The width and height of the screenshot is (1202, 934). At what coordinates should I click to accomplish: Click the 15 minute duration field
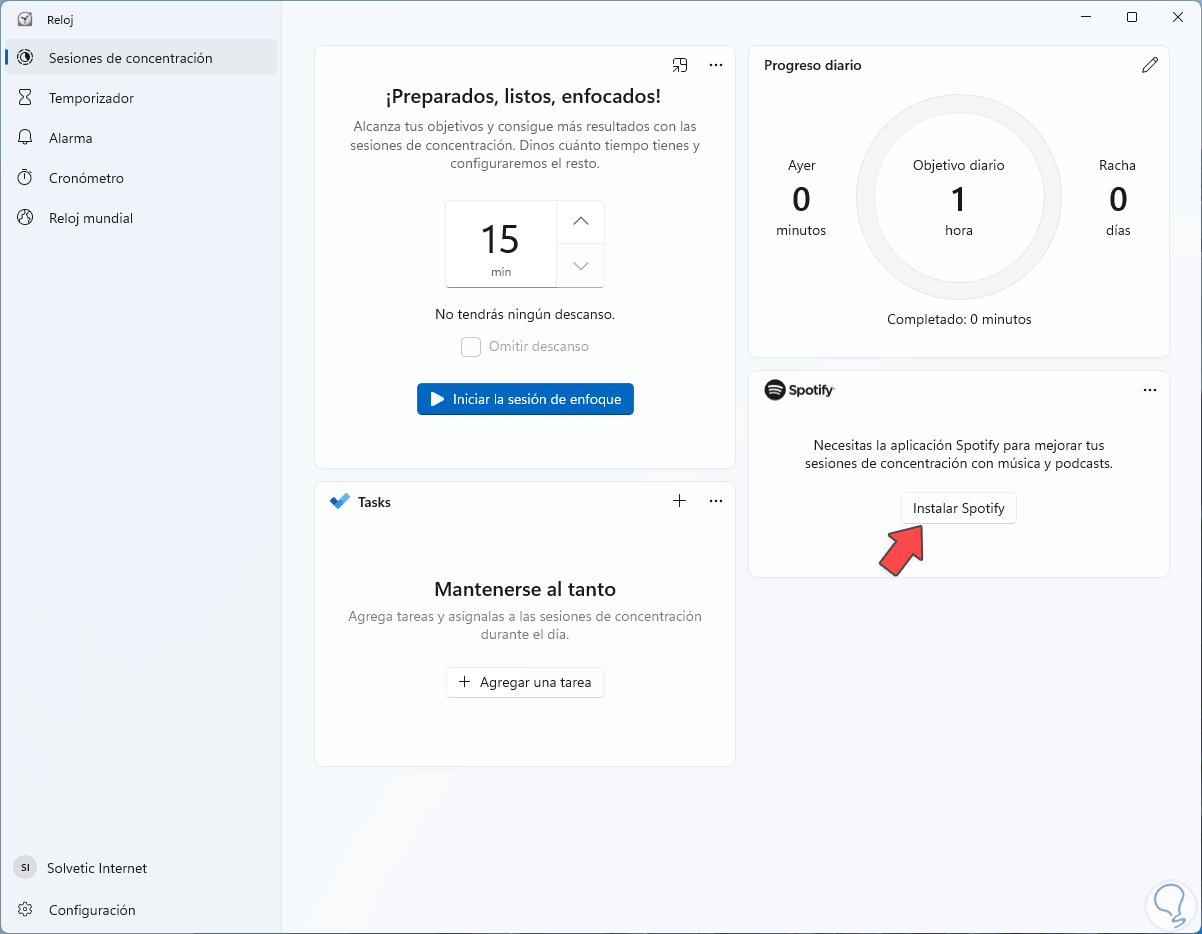[x=500, y=243]
